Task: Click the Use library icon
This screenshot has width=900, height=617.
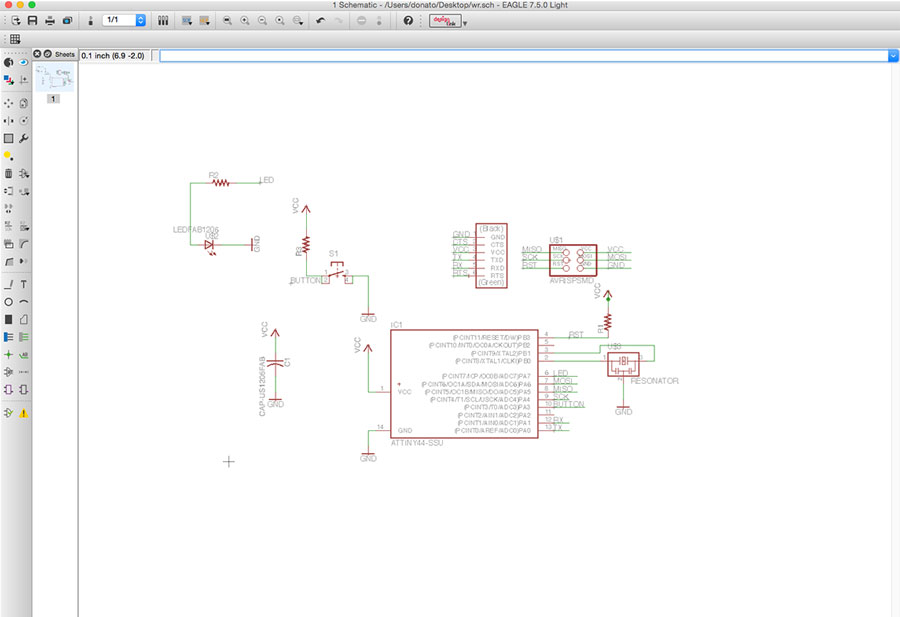Action: [x=163, y=21]
